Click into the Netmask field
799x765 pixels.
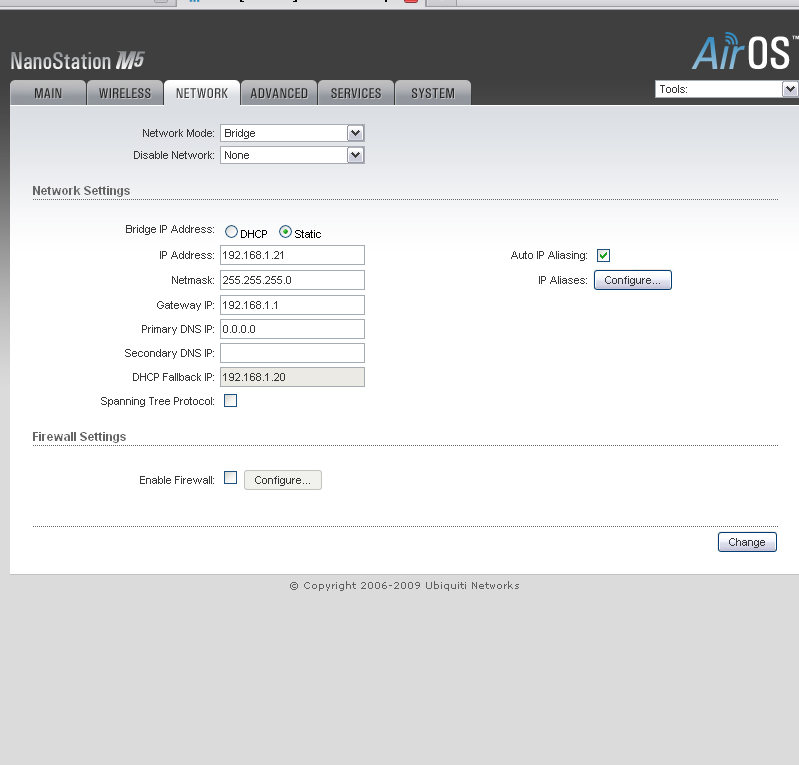pos(292,280)
